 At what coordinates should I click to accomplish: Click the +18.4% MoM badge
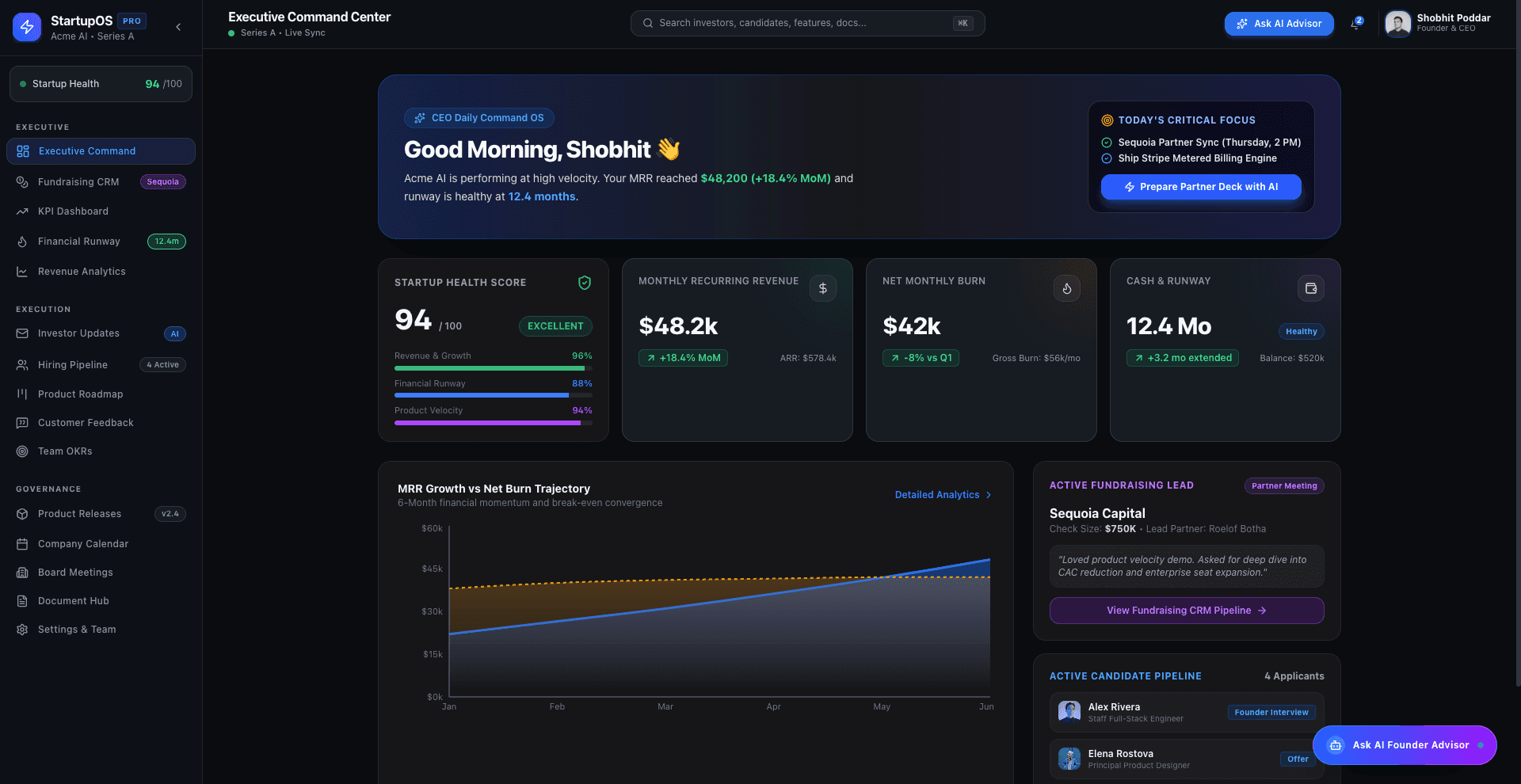[683, 358]
